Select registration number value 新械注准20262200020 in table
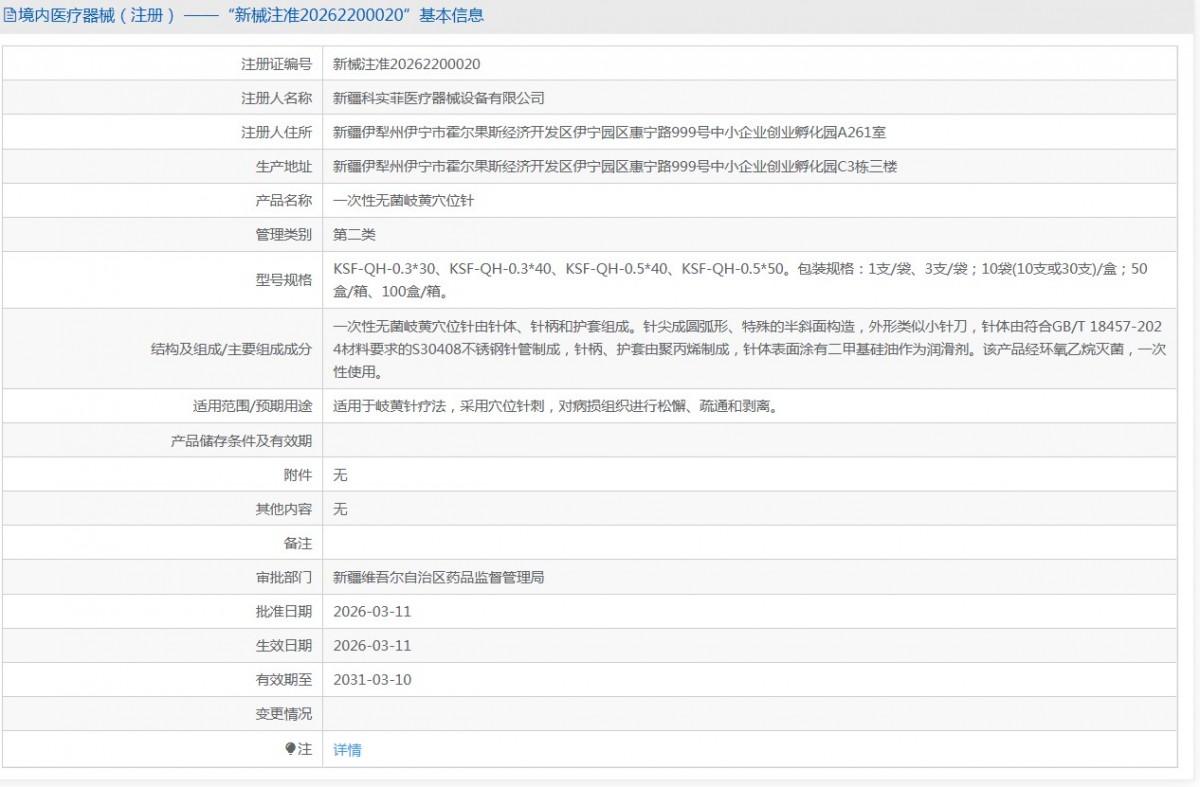 point(406,64)
